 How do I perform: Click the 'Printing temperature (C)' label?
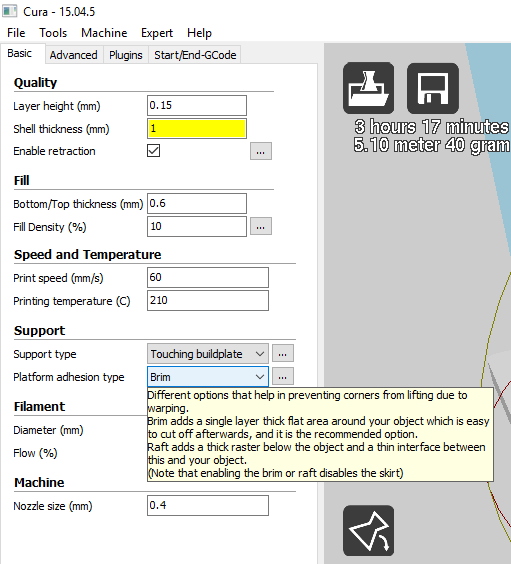click(x=72, y=301)
